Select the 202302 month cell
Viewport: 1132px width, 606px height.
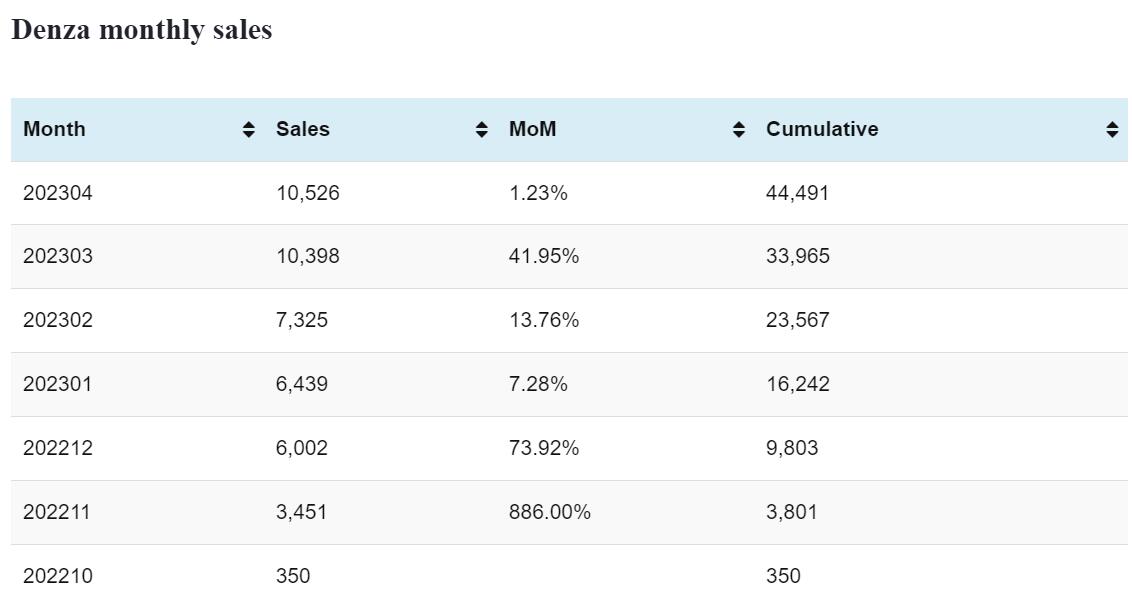pyautogui.click(x=58, y=320)
